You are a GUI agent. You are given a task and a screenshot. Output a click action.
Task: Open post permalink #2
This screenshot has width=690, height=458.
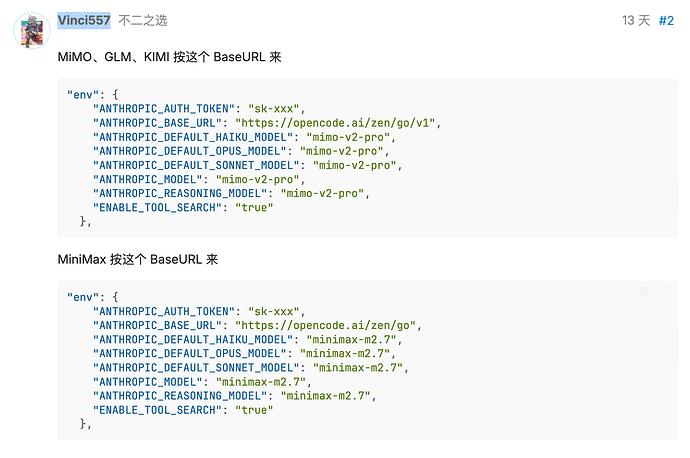point(666,20)
